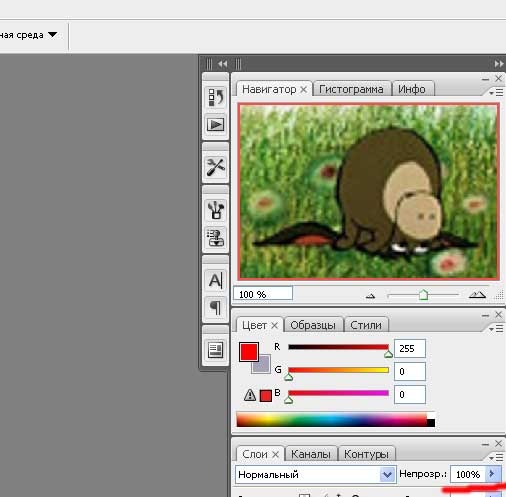Switch to the Инфо tab

pos(412,89)
